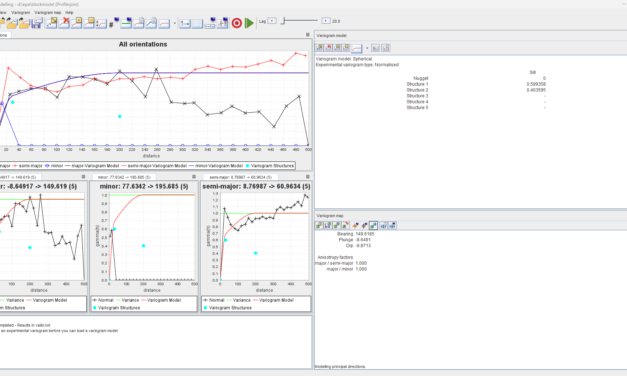
Task: Click the green play button
Action: tap(249, 23)
